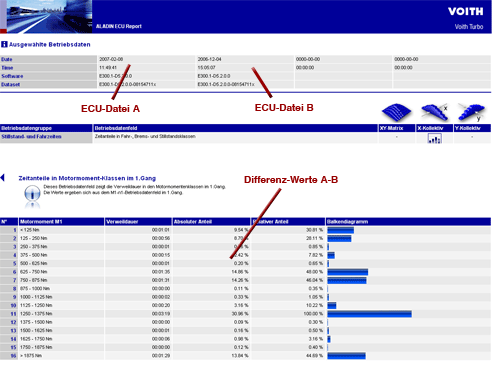Open the Stillstand- und Fahrzeiten link
Viewport: 500px width, 366px height.
(x=31, y=137)
